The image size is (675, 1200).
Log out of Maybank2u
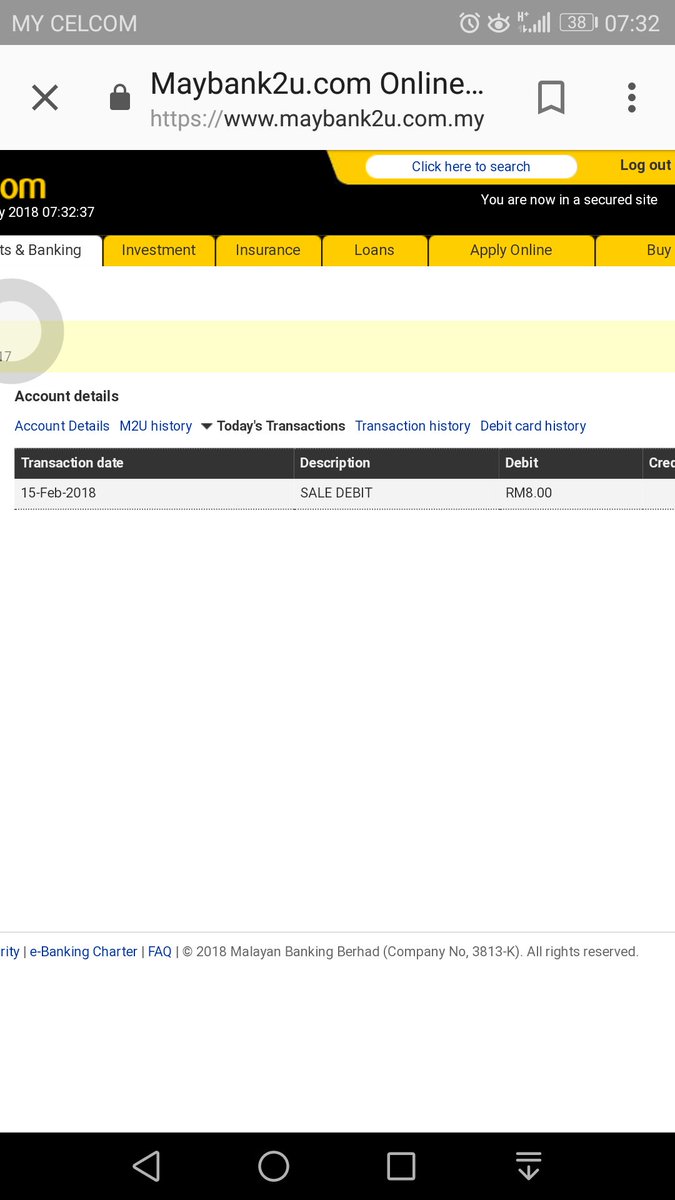point(645,165)
